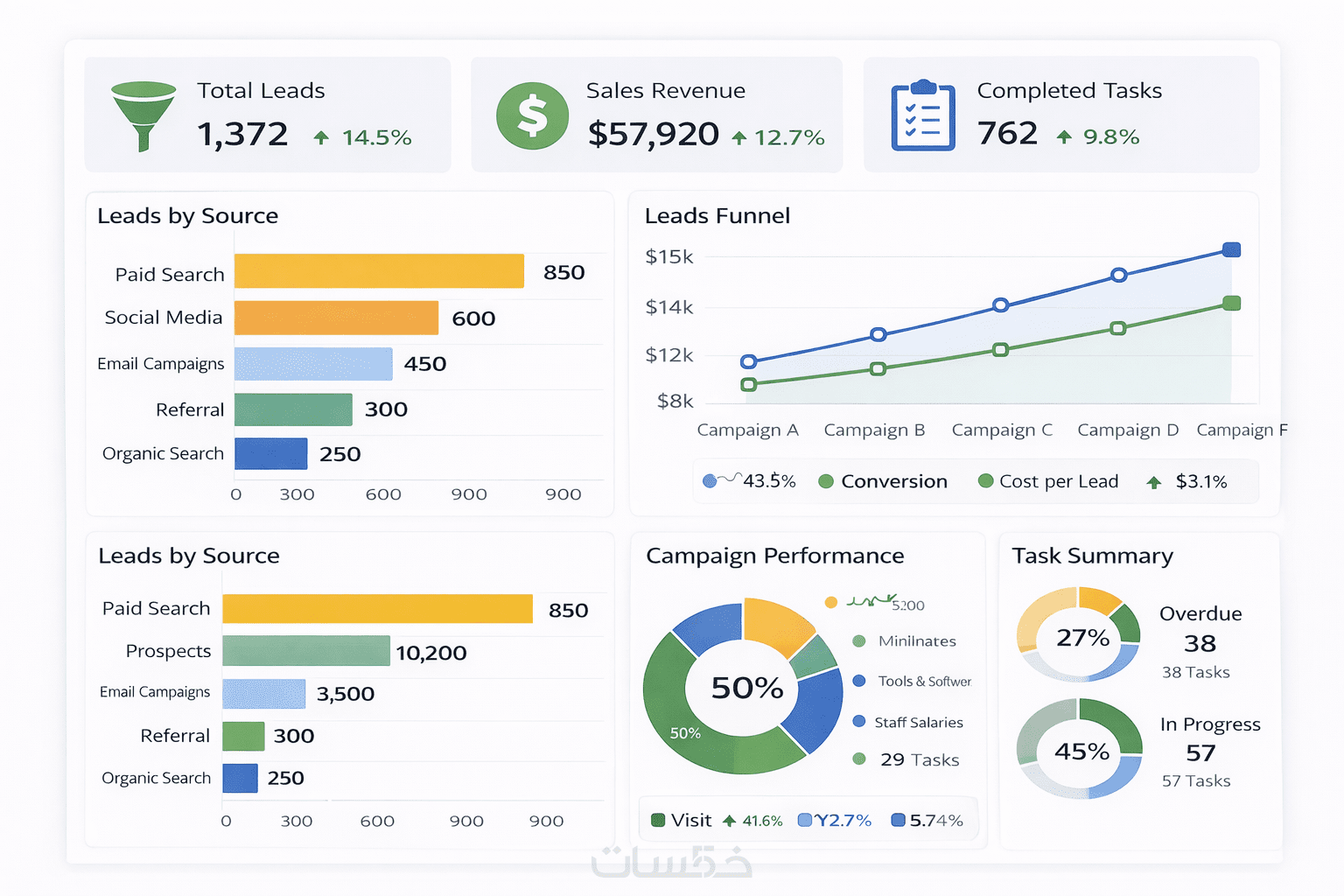Click the Overdue 27% donut chart
This screenshot has width=1344, height=896.
coord(1079,634)
